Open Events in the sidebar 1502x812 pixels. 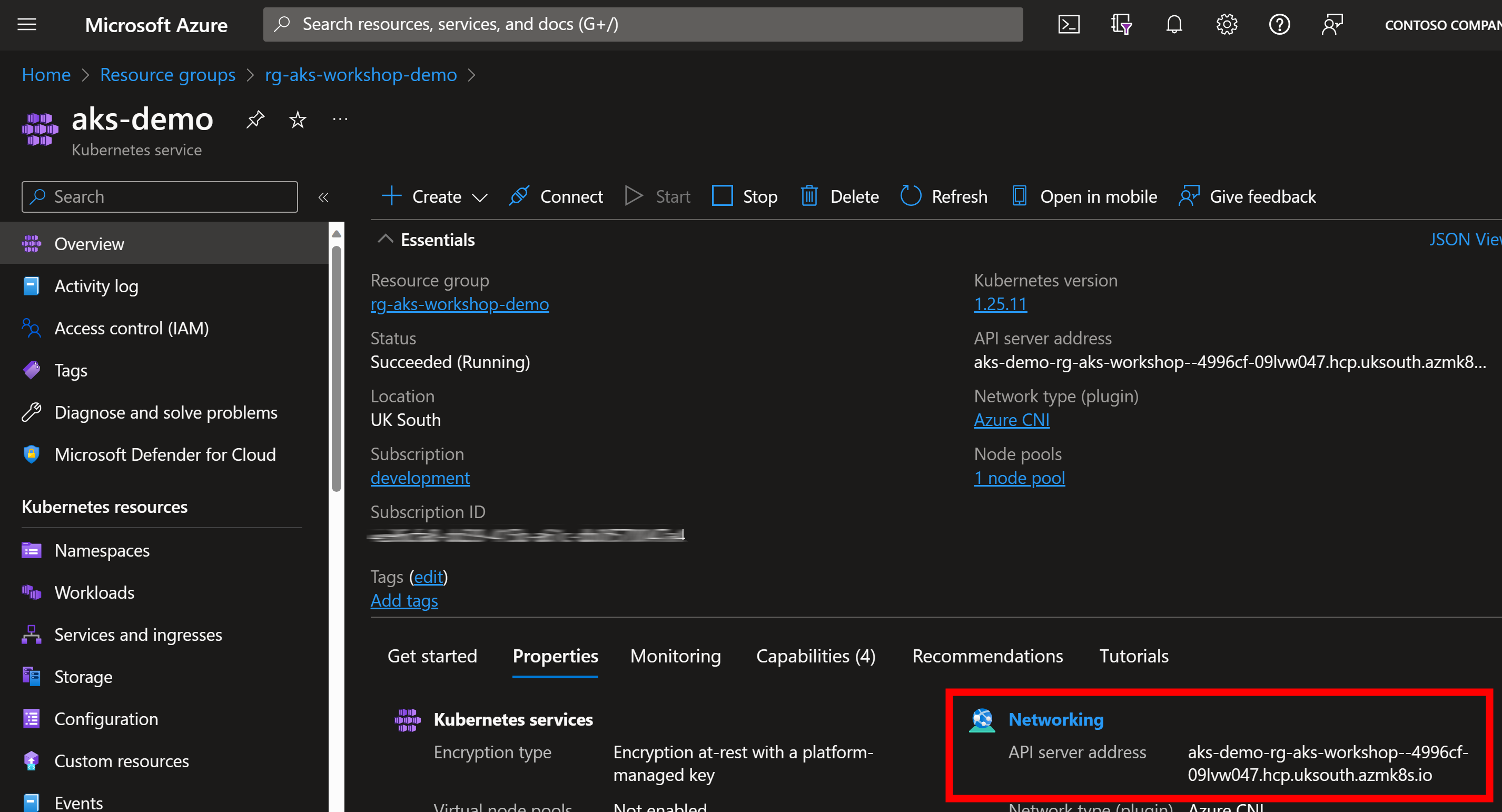163,801
